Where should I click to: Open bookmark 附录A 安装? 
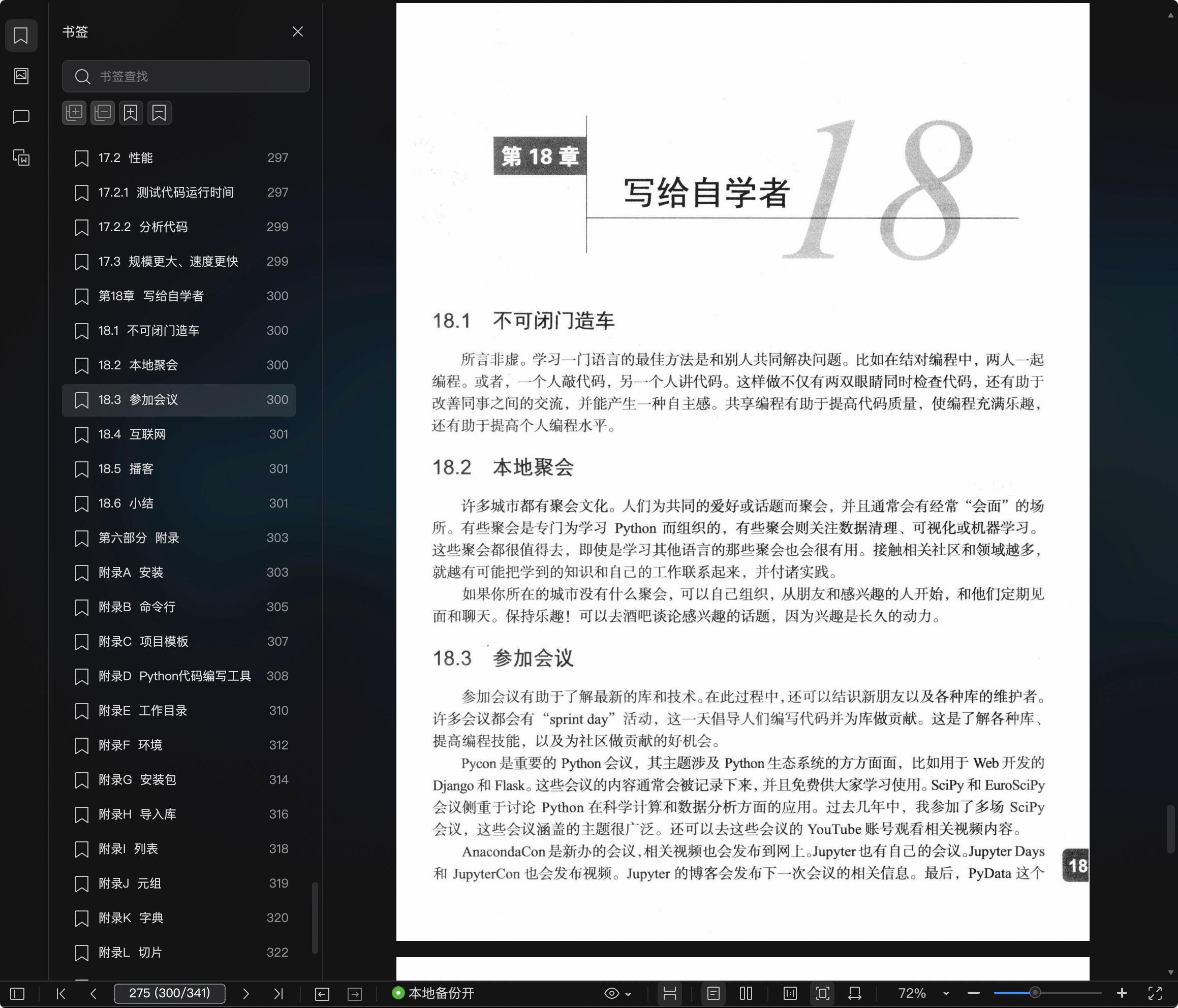[178, 573]
